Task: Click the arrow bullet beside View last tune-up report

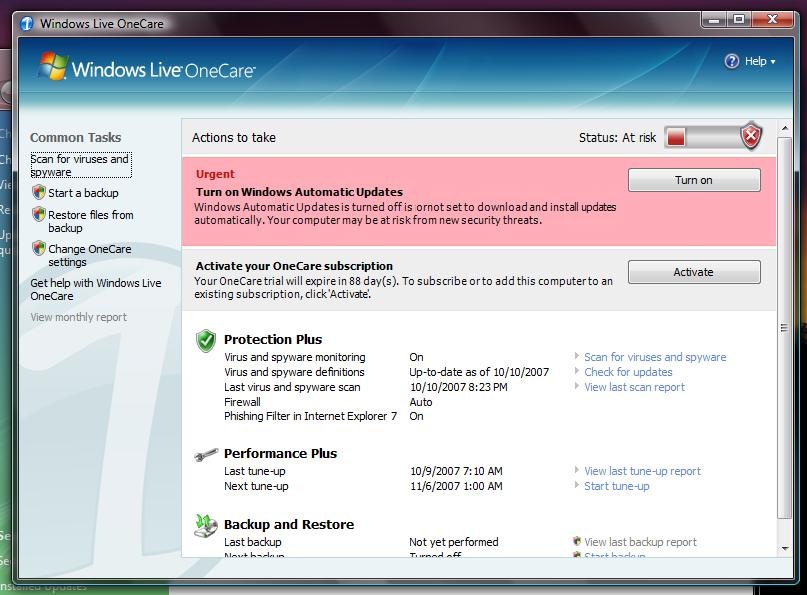Action: tap(576, 470)
